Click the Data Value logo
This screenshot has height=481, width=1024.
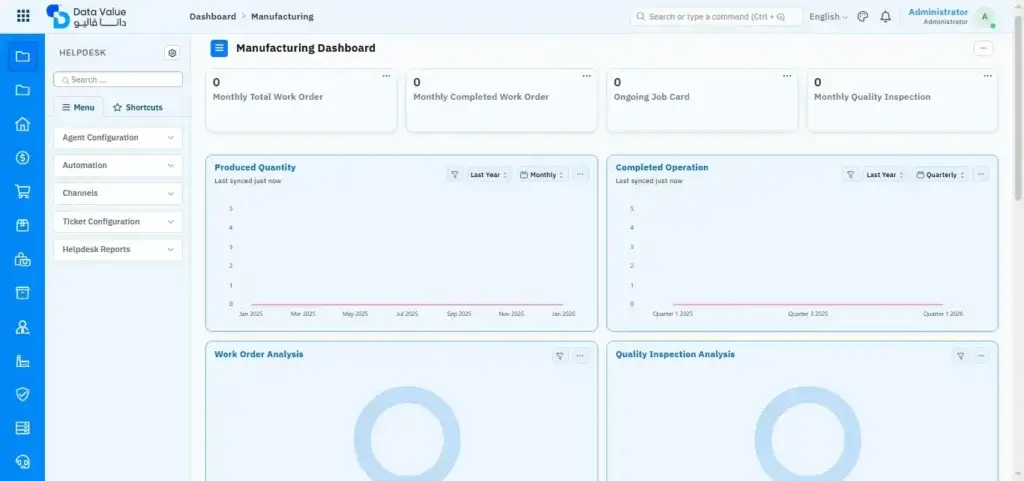coord(87,16)
